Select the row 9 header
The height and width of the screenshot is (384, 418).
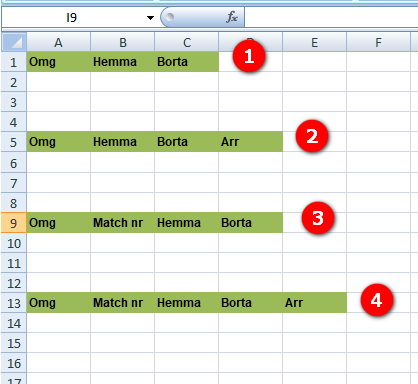[x=14, y=223]
